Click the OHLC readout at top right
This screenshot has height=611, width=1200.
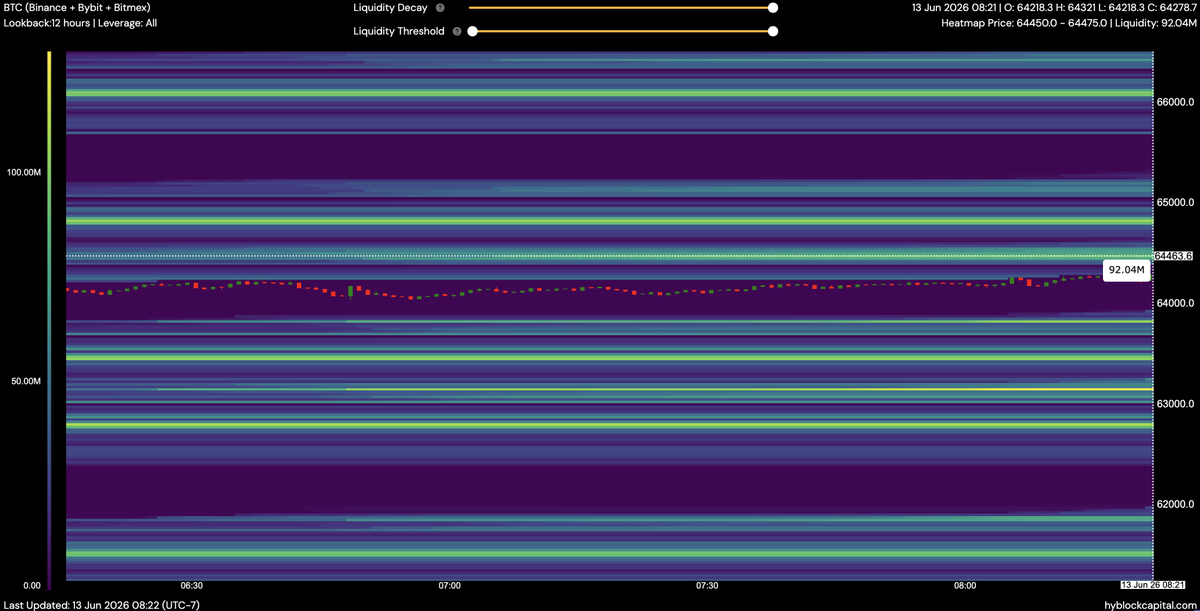coord(1052,8)
